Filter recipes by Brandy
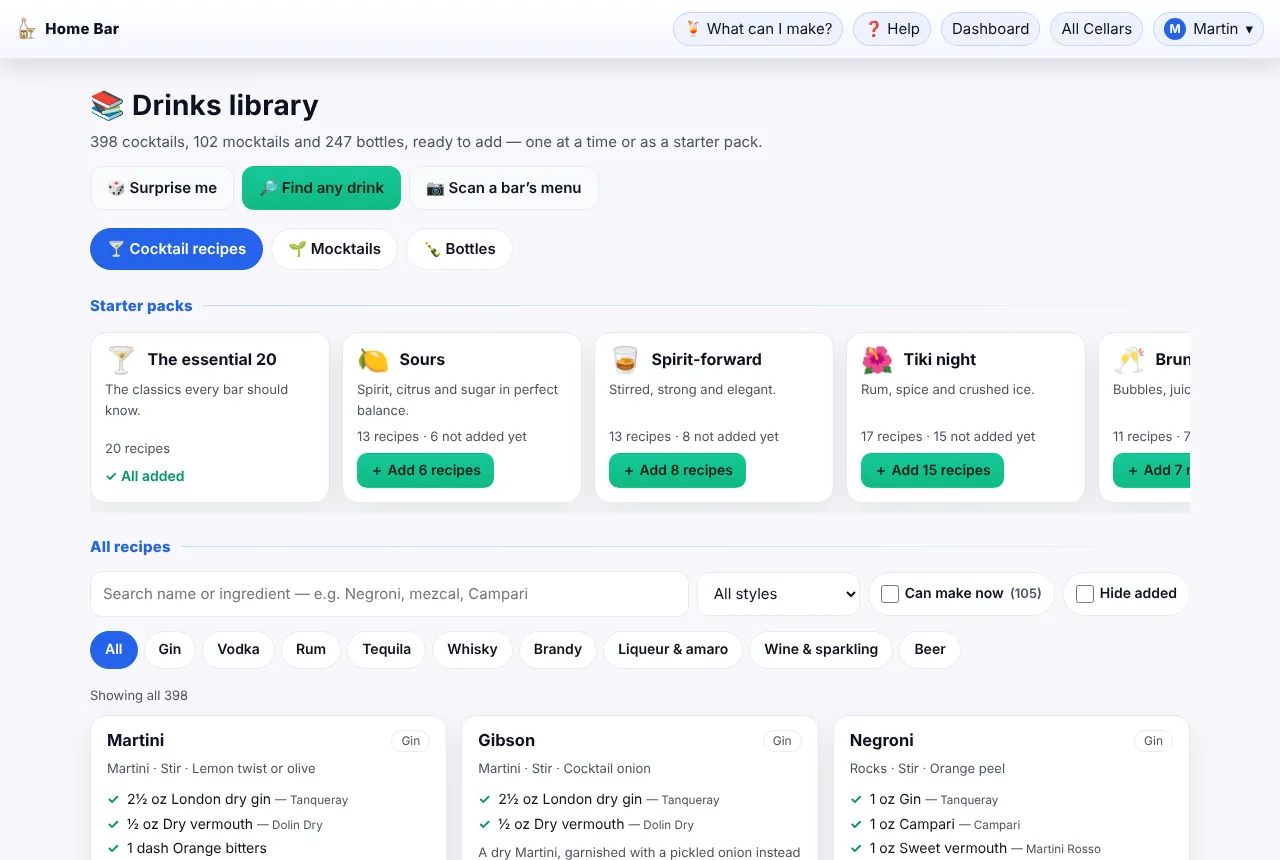The height and width of the screenshot is (860, 1280). [558, 649]
